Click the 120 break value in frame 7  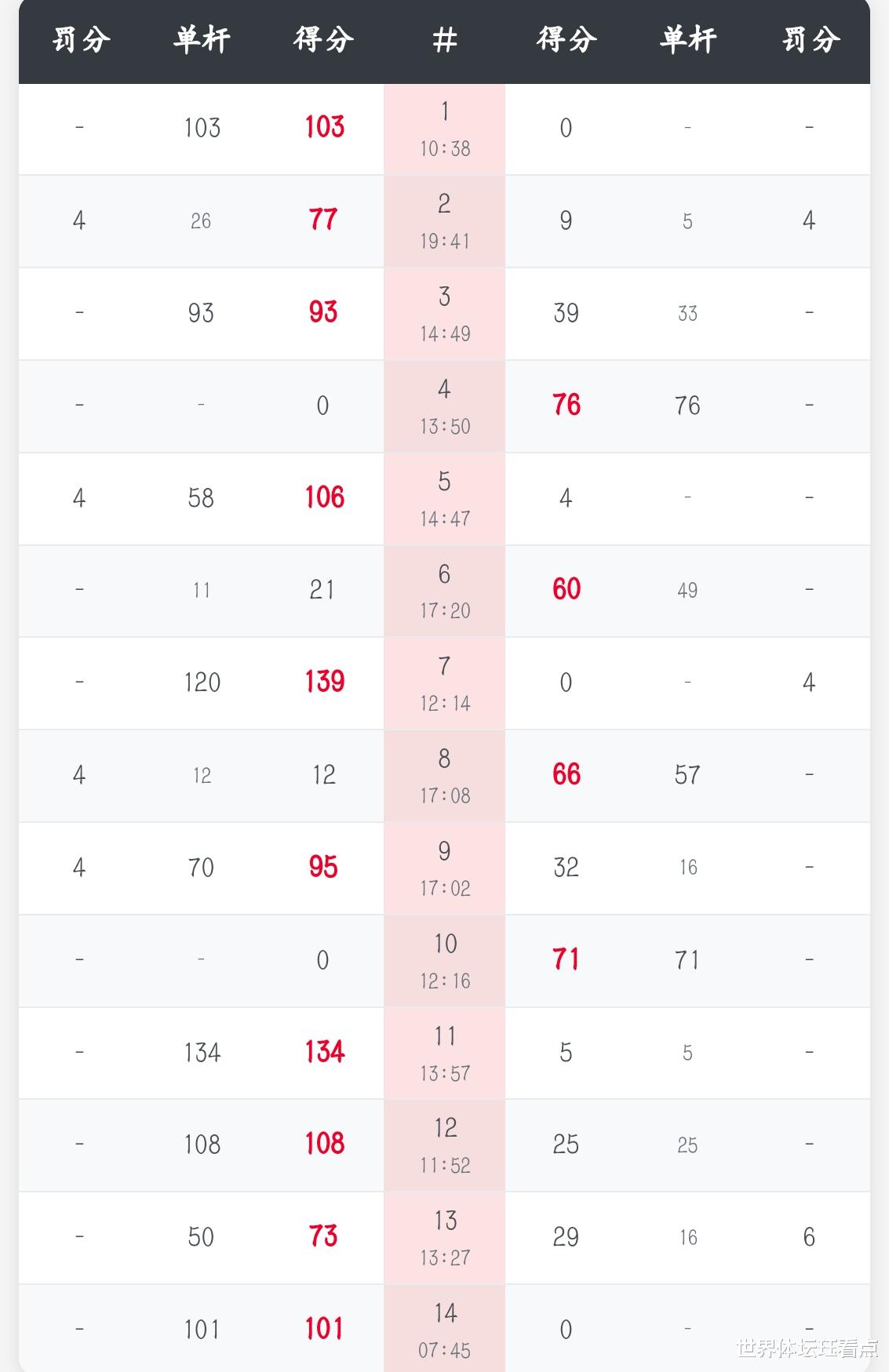202,682
